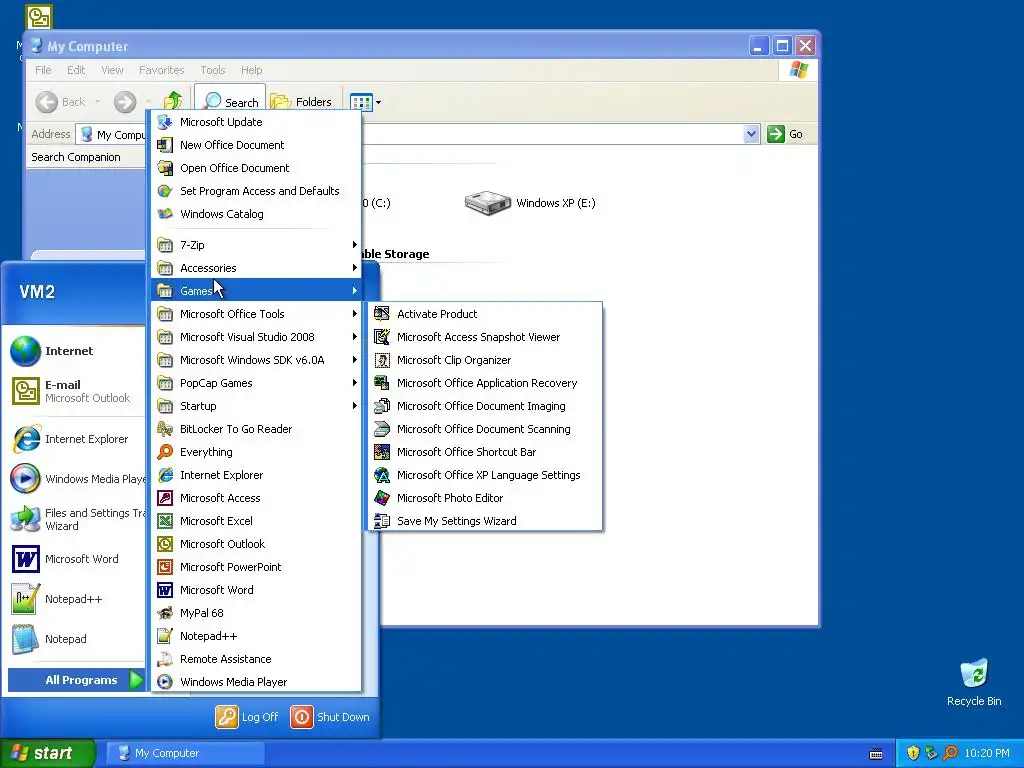Open Set Program Access and Defaults
The width and height of the screenshot is (1024, 768).
click(x=256, y=191)
